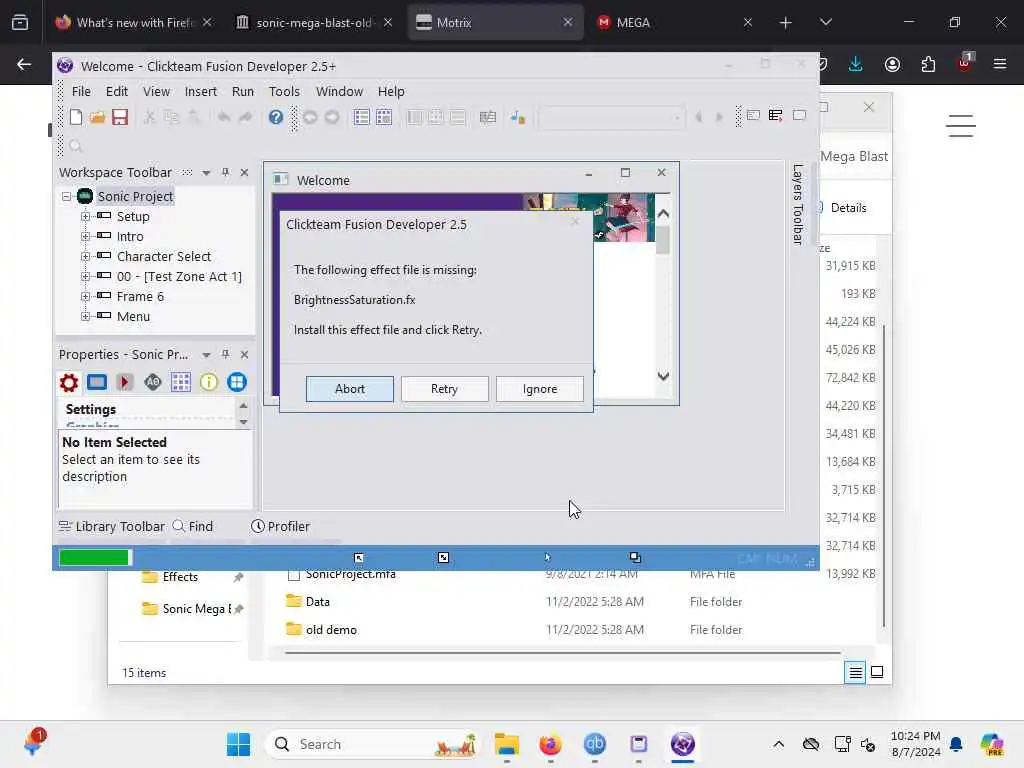Pin the Properties panel
Image resolution: width=1024 pixels, height=768 pixels.
click(225, 354)
